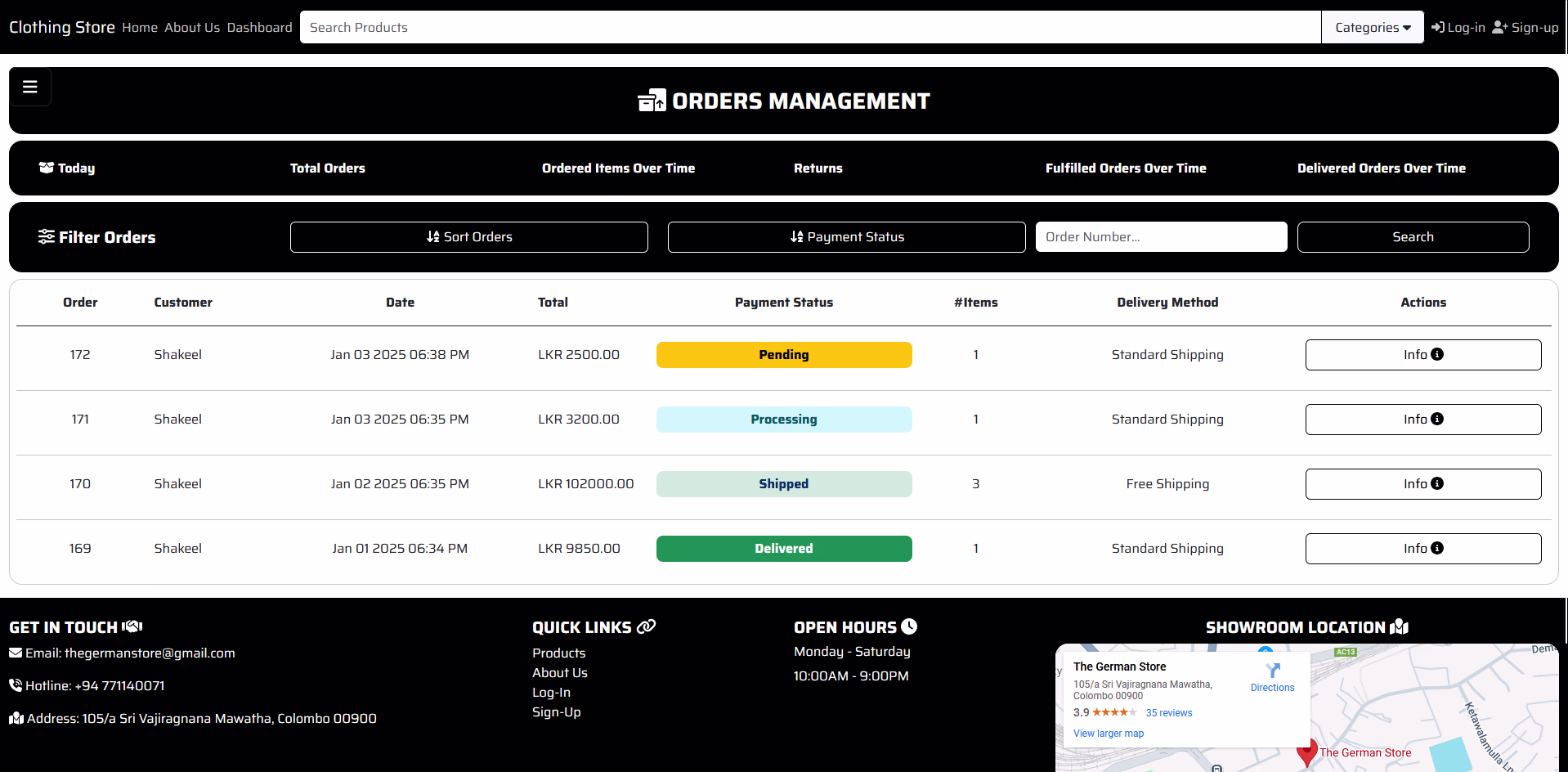
Task: Click the Pending status badge
Action: coord(783,355)
